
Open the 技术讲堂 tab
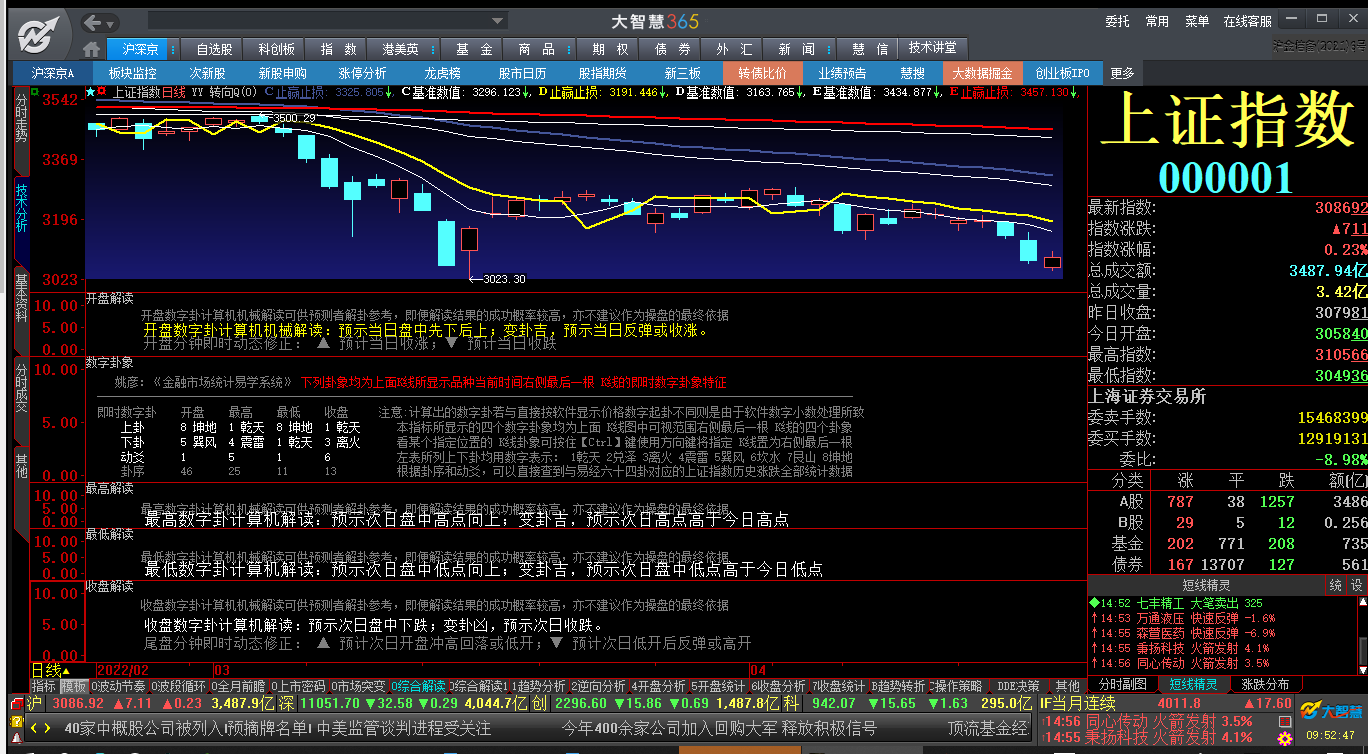pos(932,48)
